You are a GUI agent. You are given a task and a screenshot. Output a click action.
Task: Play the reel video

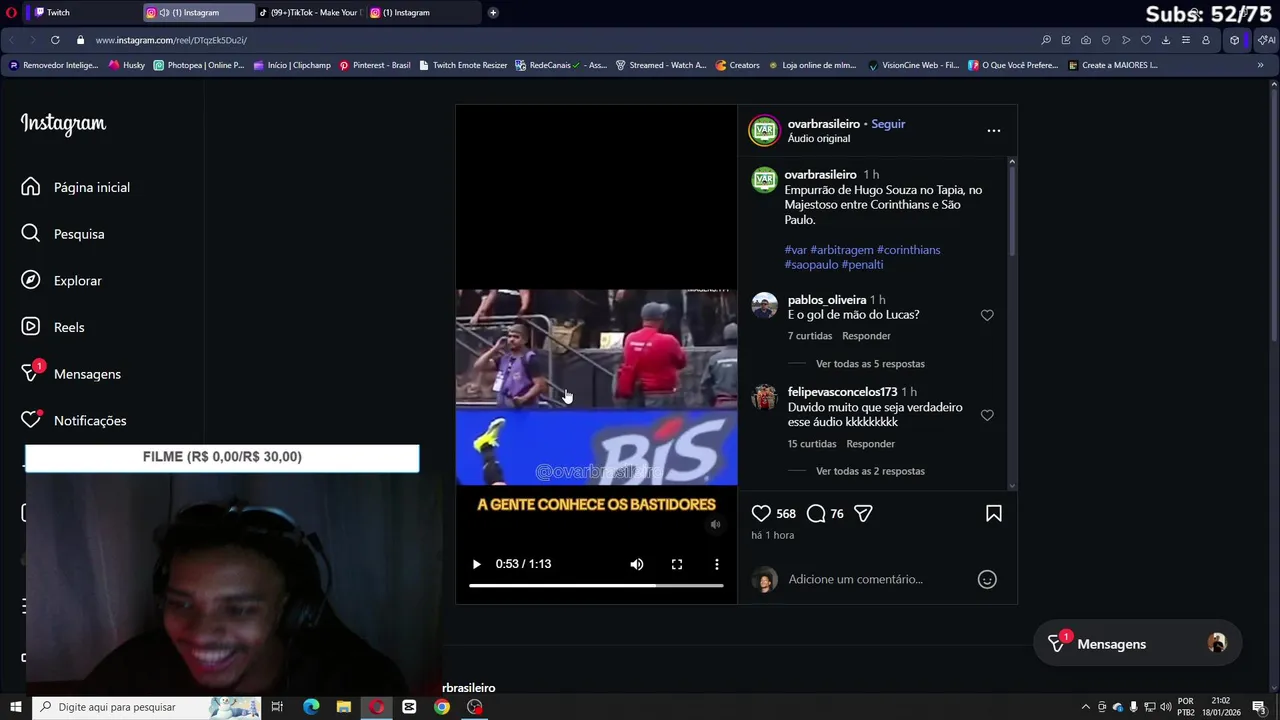(476, 564)
